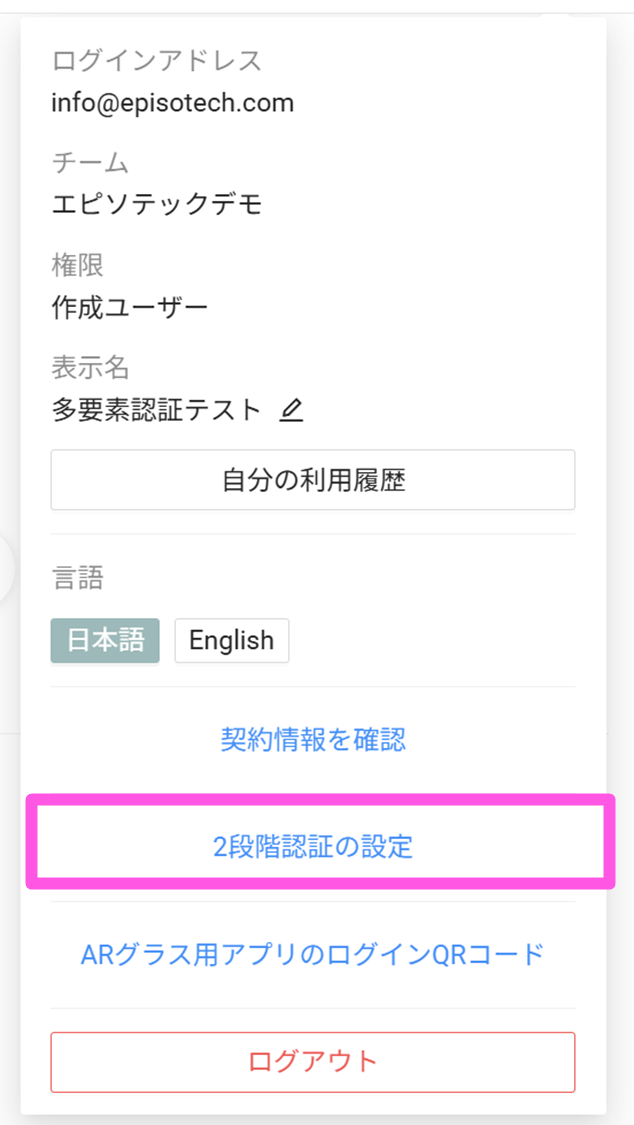The width and height of the screenshot is (634, 1125).
Task: Click the ログインアドレス label
Action: (x=157, y=61)
